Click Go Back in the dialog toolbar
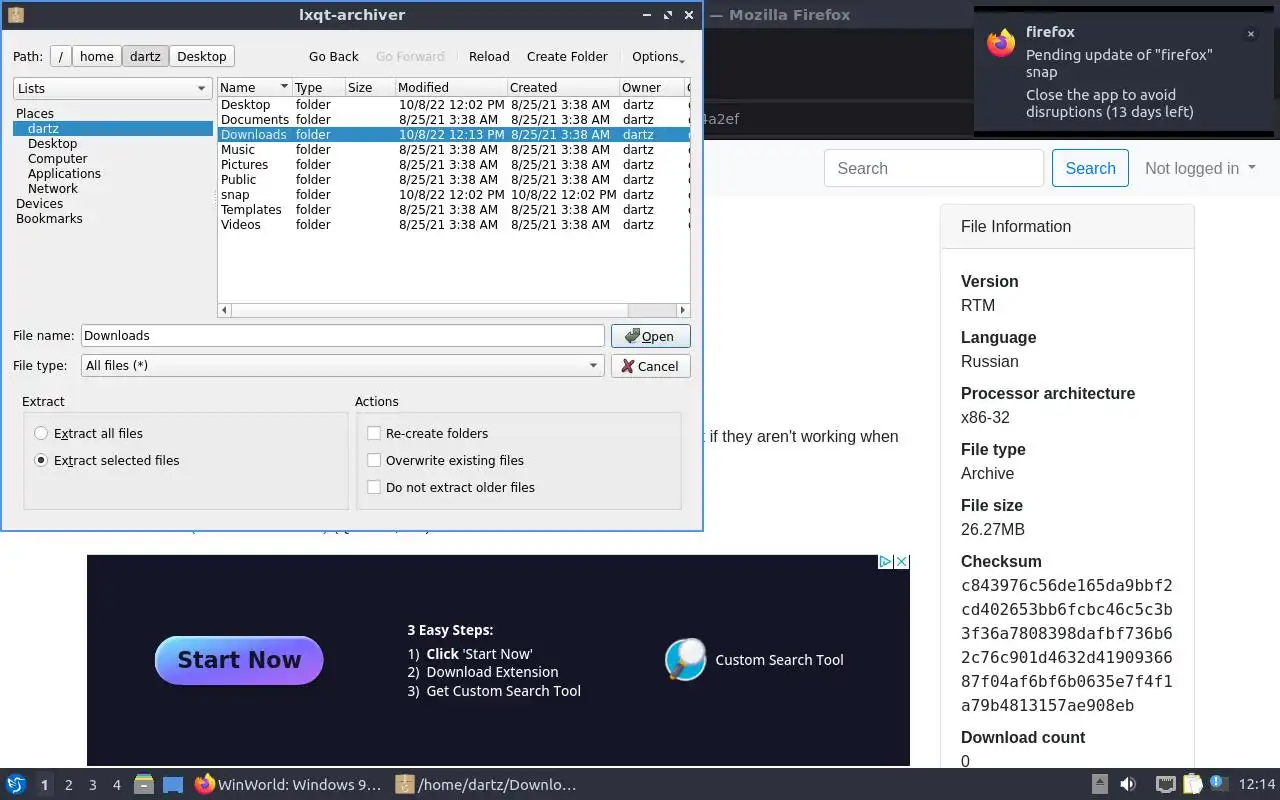1280x800 pixels. (333, 57)
